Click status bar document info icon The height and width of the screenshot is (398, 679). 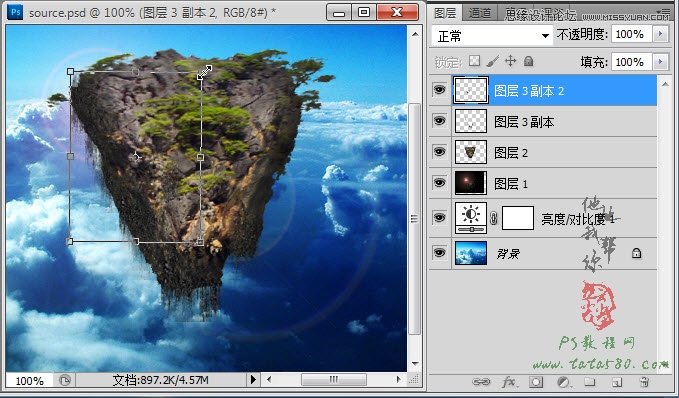pos(65,380)
